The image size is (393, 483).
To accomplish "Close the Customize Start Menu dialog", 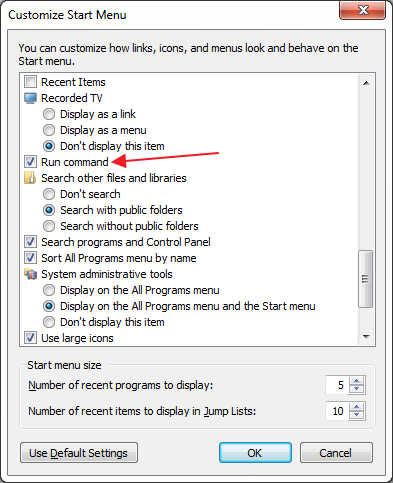I will click(363, 10).
